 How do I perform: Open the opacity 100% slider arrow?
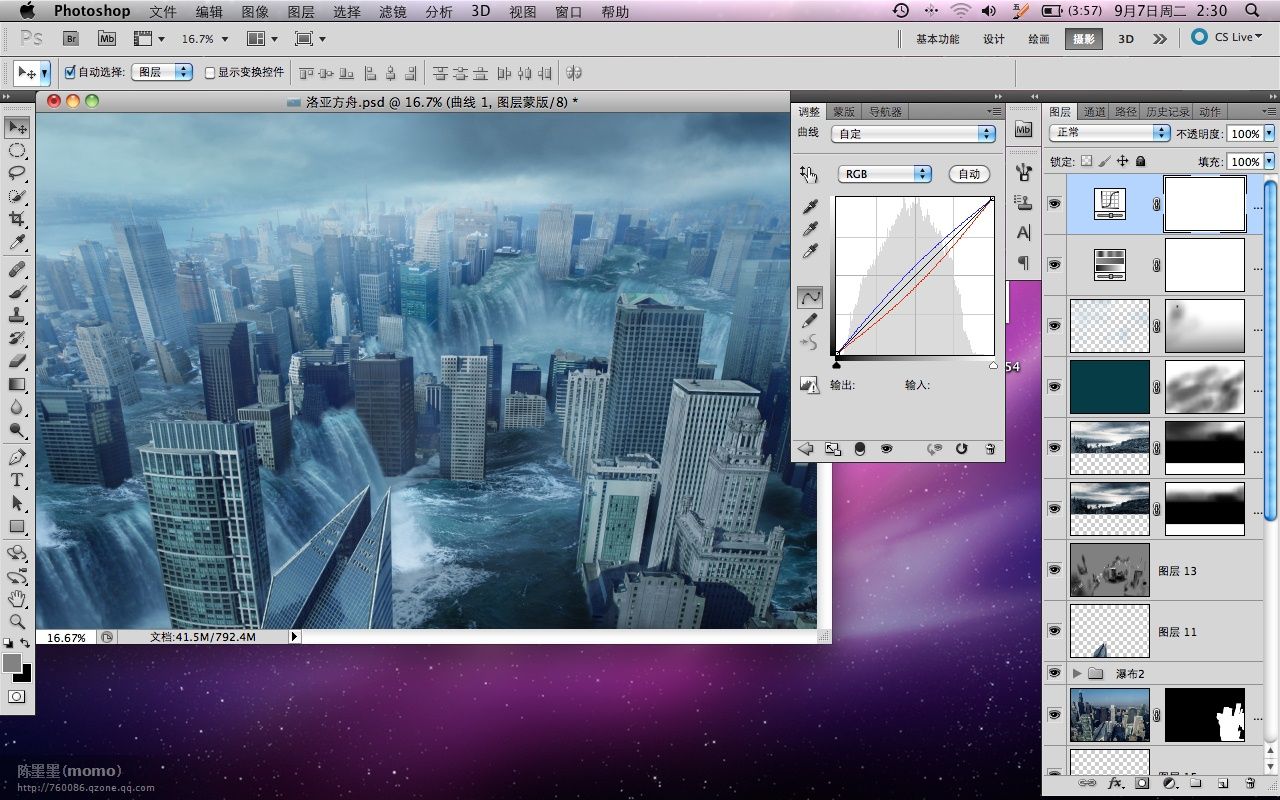1270,133
